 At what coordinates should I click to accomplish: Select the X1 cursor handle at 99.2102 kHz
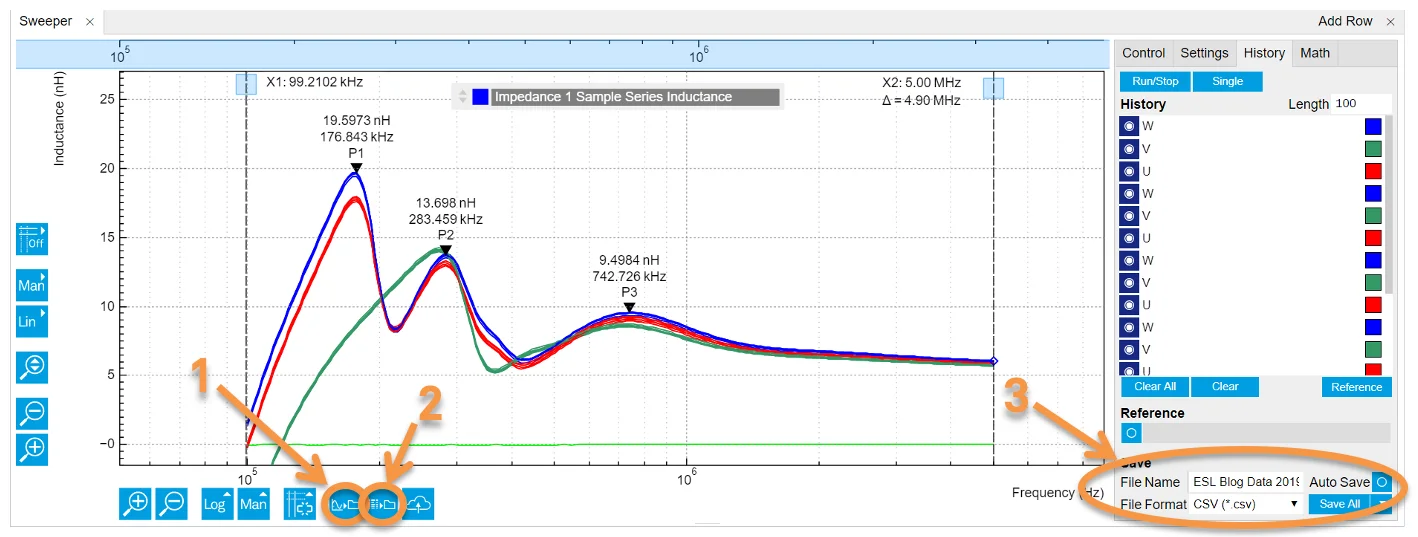click(x=246, y=85)
